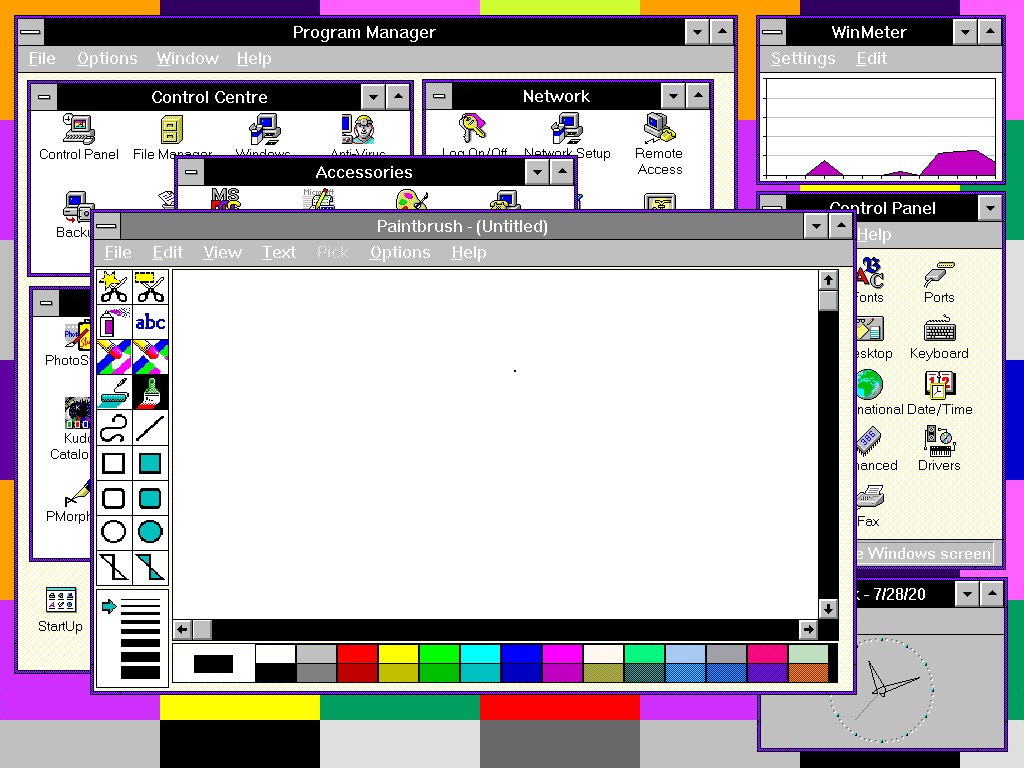Open the Window menu in Program Manager
This screenshot has height=768, width=1024.
(x=187, y=58)
